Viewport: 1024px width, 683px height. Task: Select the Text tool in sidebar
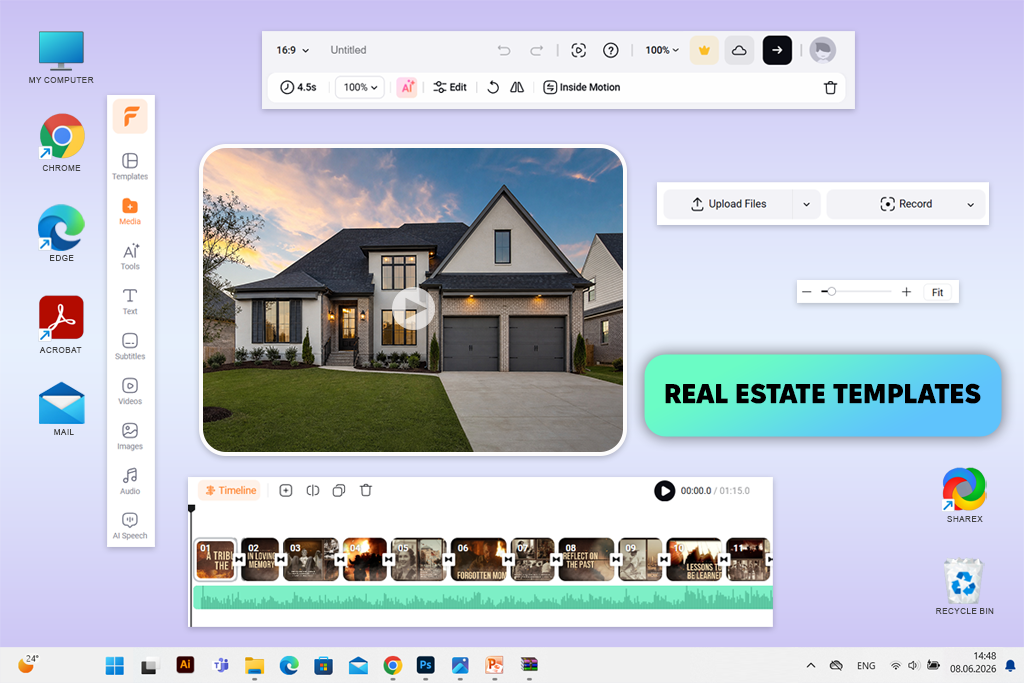pyautogui.click(x=130, y=302)
